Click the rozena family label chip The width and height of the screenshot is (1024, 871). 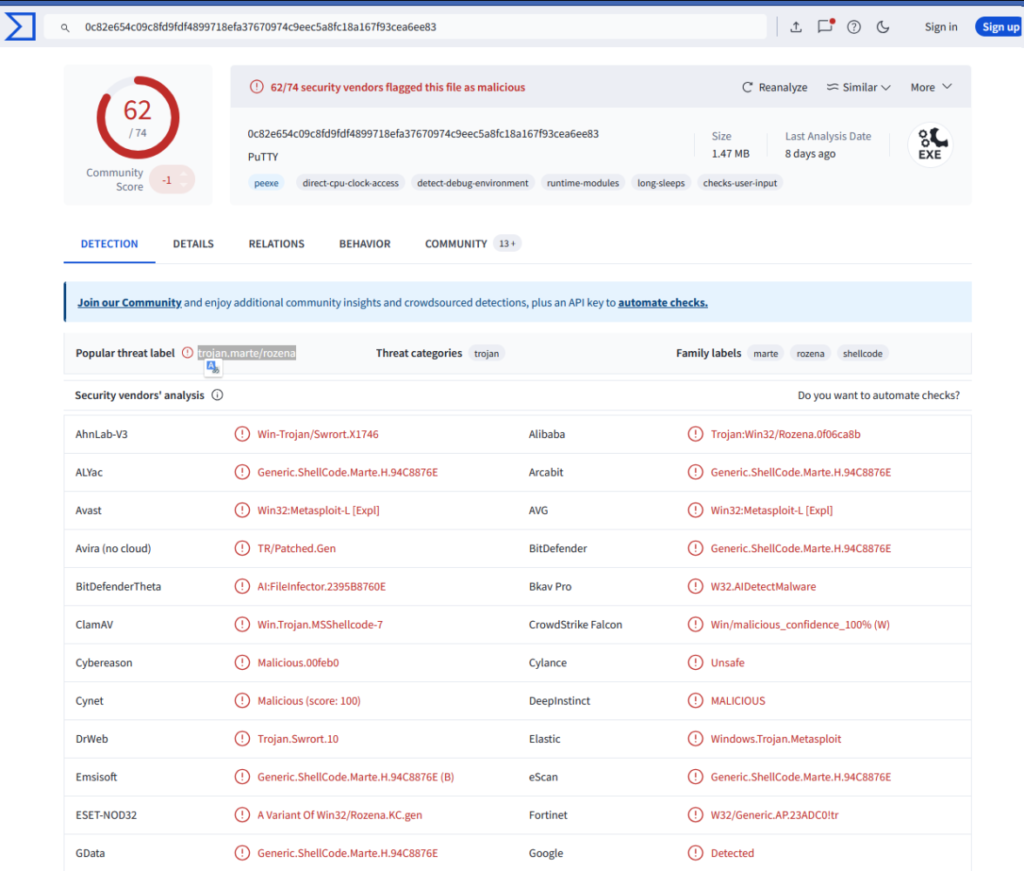coord(810,353)
